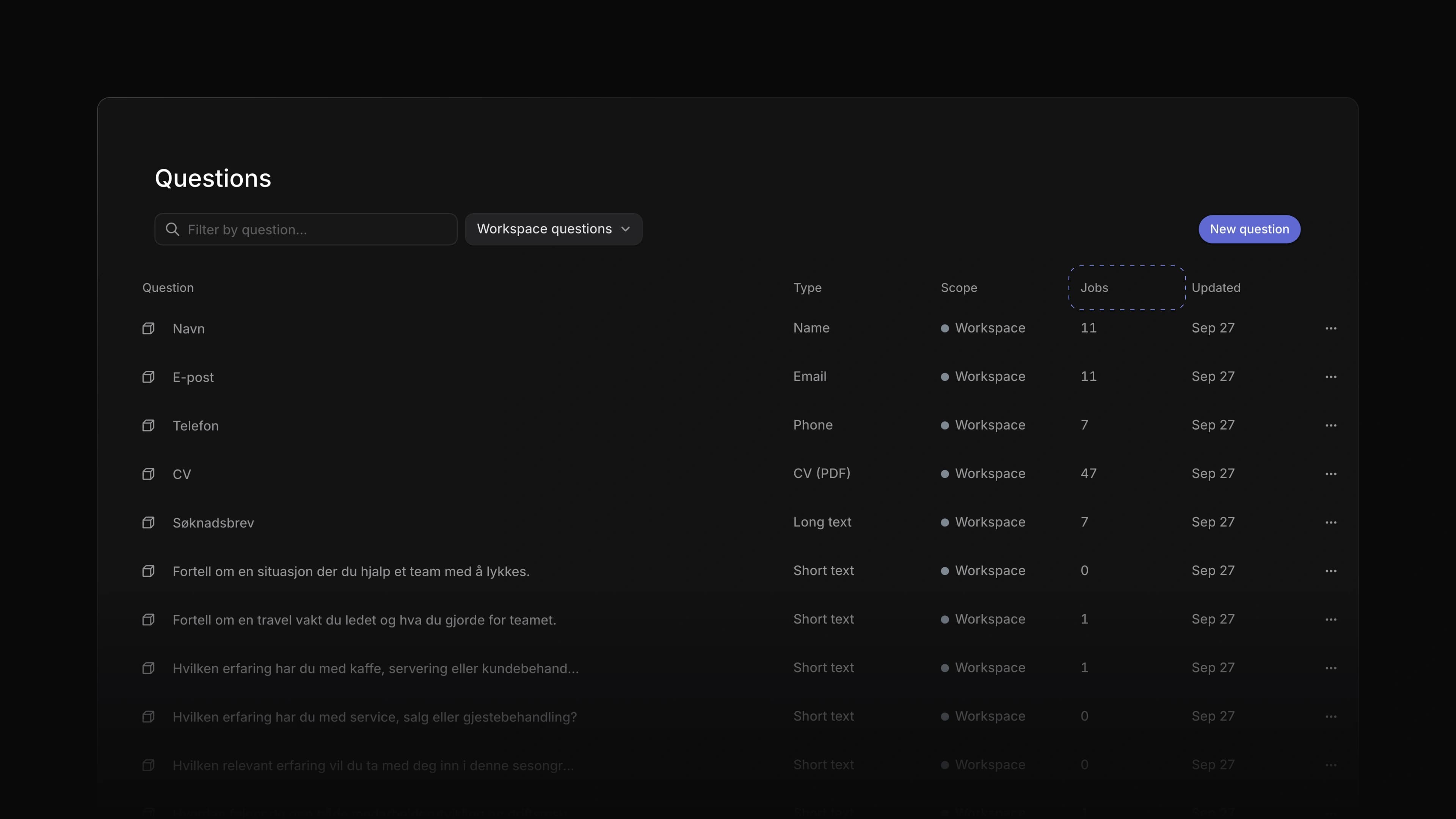Open the more-options menu for the CV row
Screen dimensions: 1456x819
[1330, 474]
